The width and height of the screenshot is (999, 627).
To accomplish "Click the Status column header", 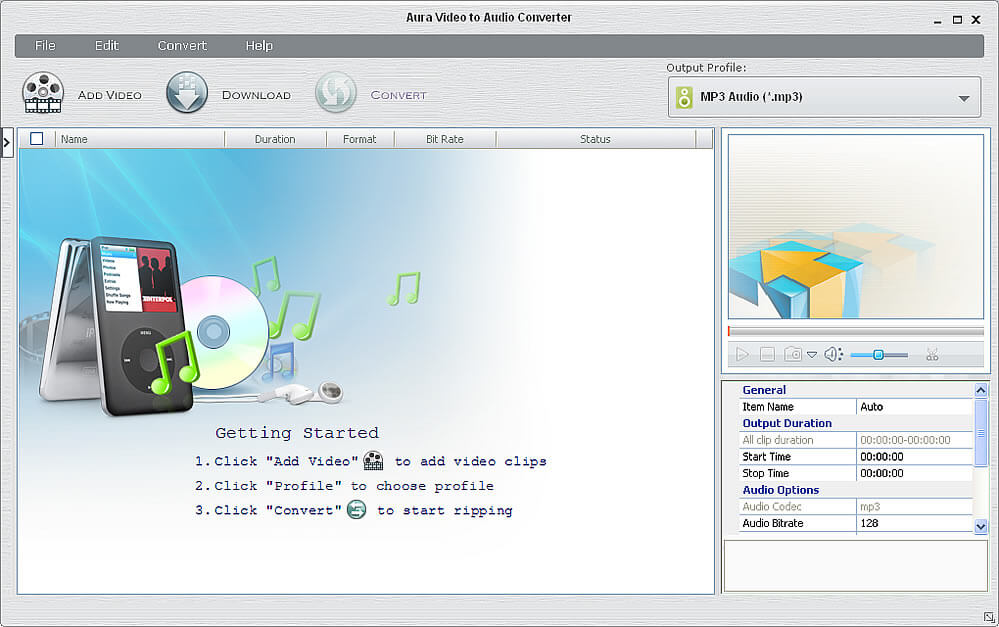I will pos(595,139).
